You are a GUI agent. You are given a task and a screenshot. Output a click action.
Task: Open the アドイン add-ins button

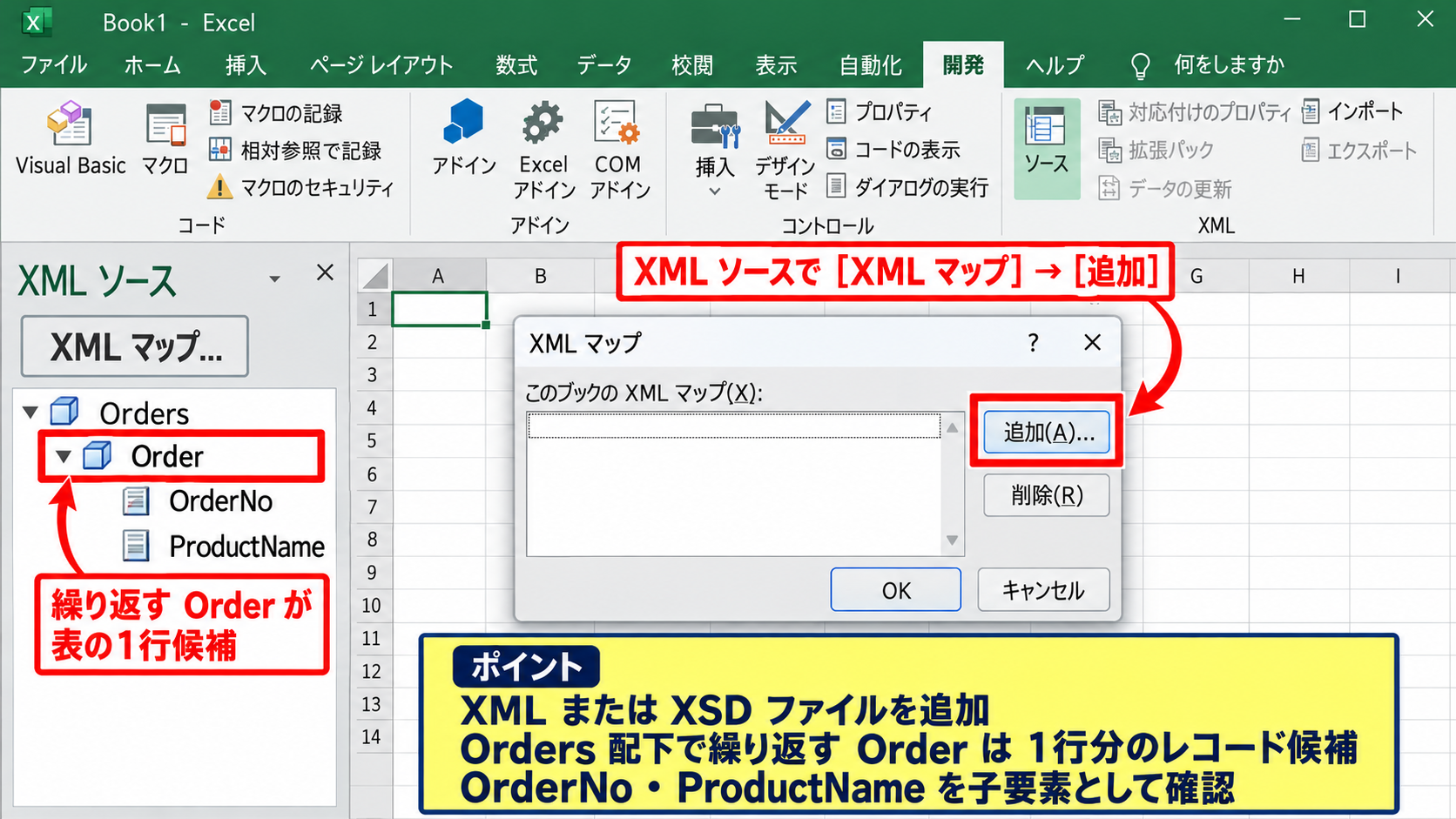[464, 139]
